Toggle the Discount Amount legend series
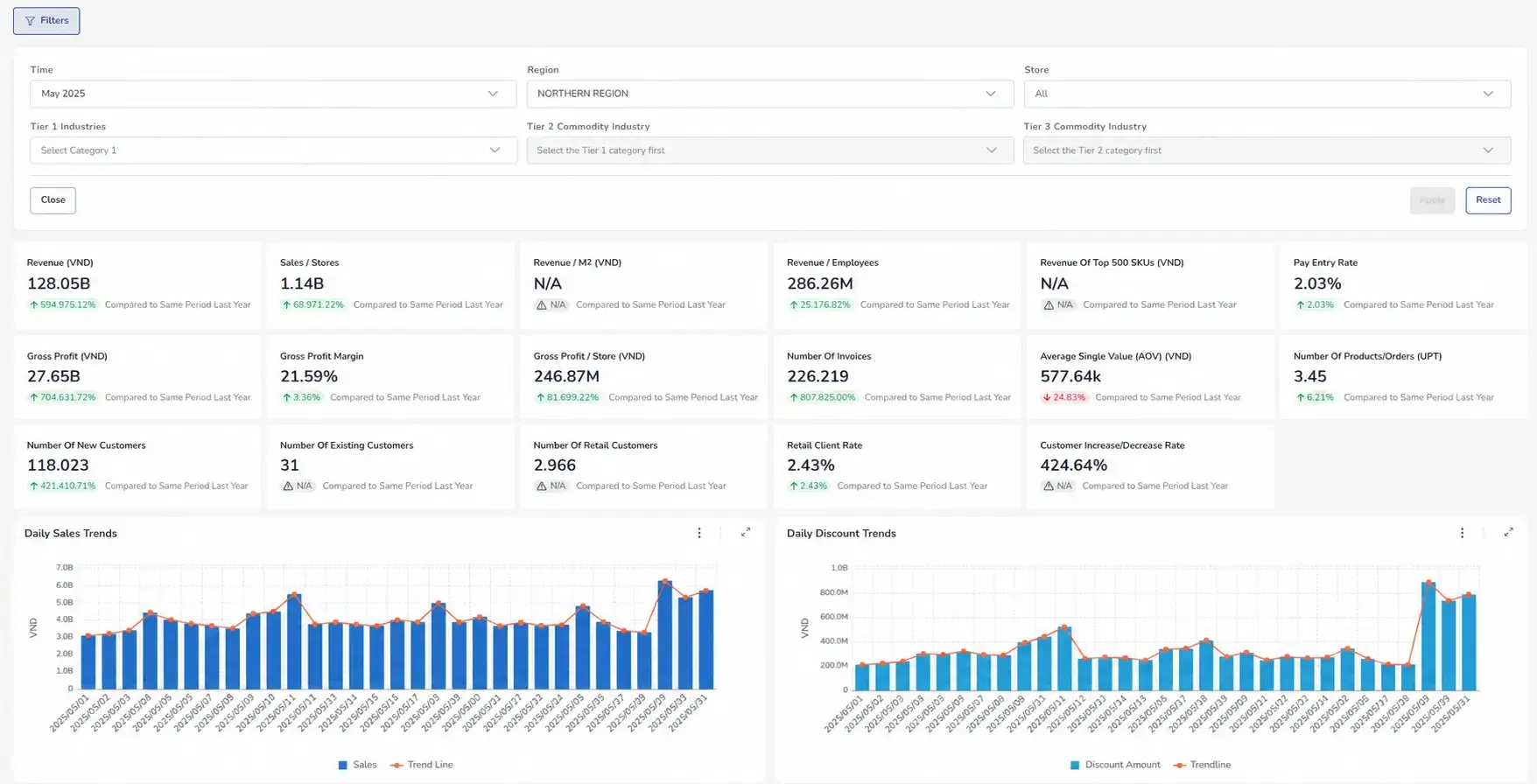Screen dimensions: 1537x784 (x=1115, y=765)
